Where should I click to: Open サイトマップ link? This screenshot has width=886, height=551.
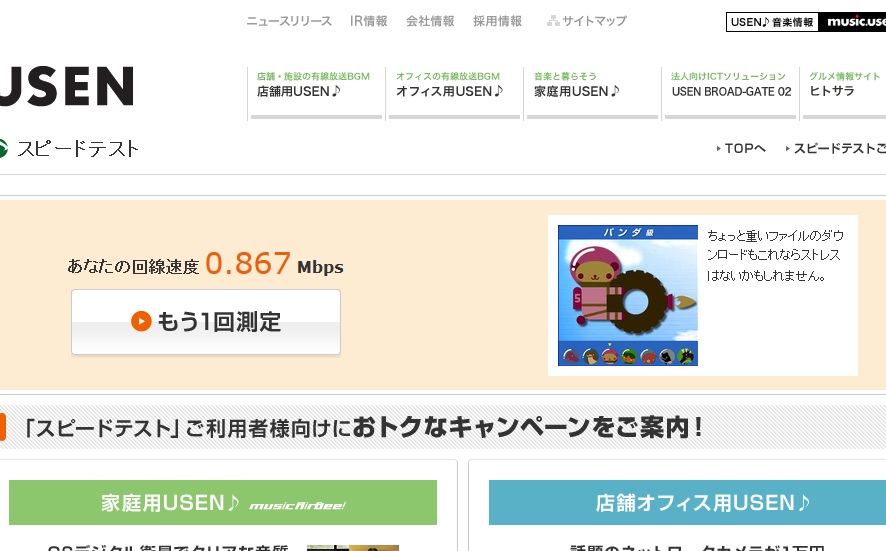click(594, 21)
